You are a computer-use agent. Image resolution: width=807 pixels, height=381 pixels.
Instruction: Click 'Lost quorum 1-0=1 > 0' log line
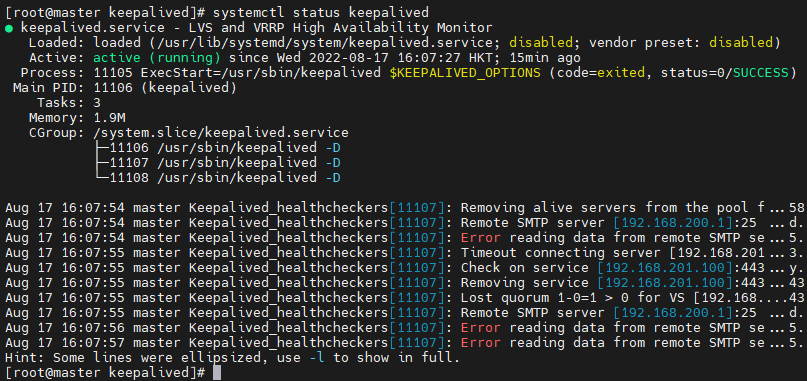pos(405,298)
